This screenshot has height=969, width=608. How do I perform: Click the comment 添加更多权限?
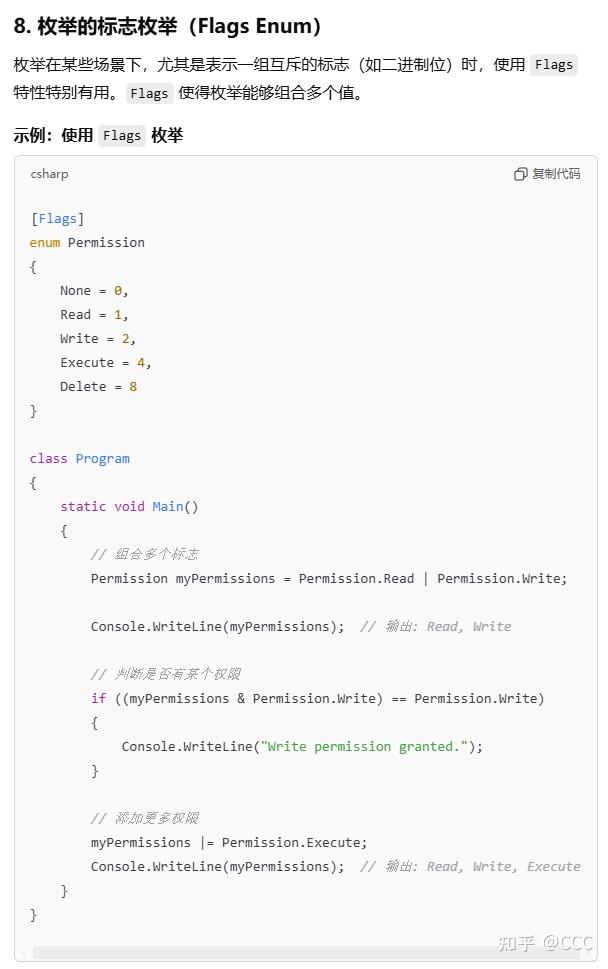[x=144, y=818]
